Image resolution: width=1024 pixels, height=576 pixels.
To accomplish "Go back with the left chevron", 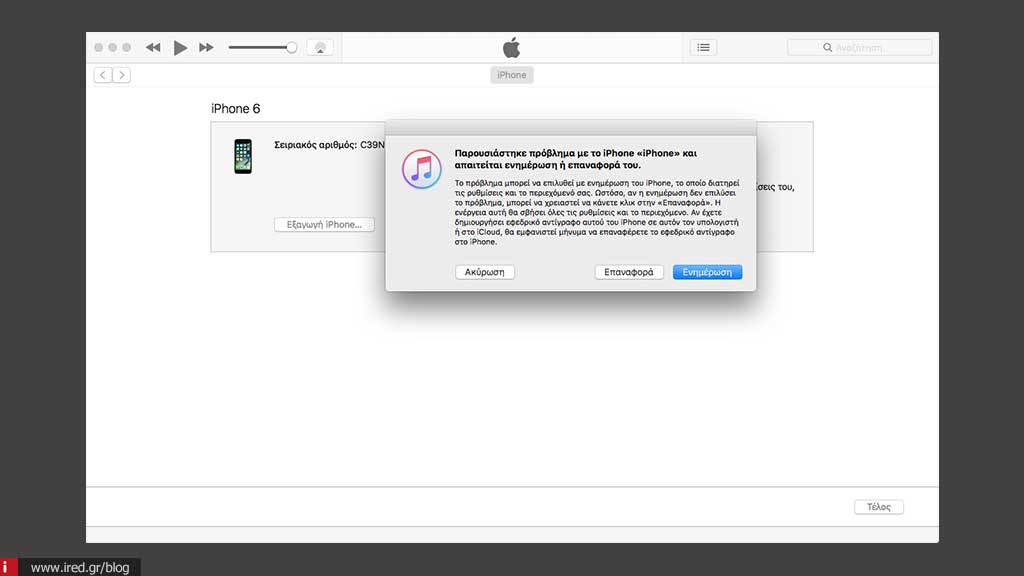I will click(103, 75).
